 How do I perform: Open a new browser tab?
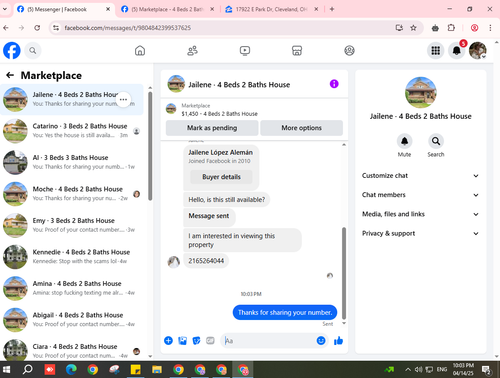332,9
